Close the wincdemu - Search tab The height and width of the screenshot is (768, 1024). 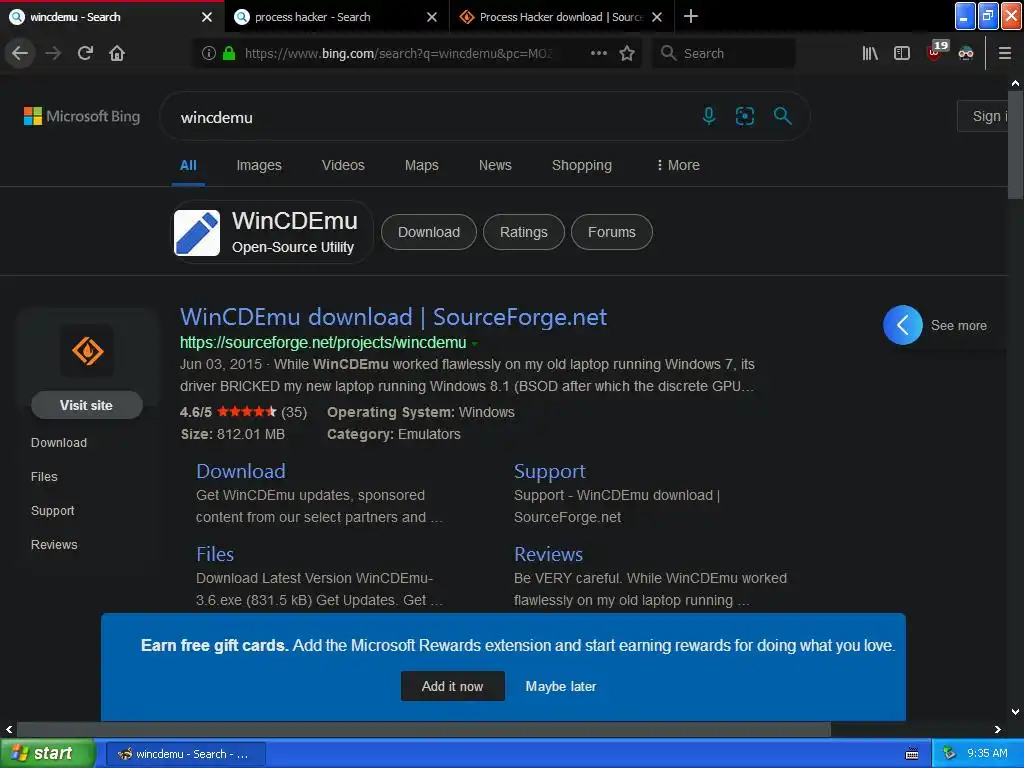[206, 17]
